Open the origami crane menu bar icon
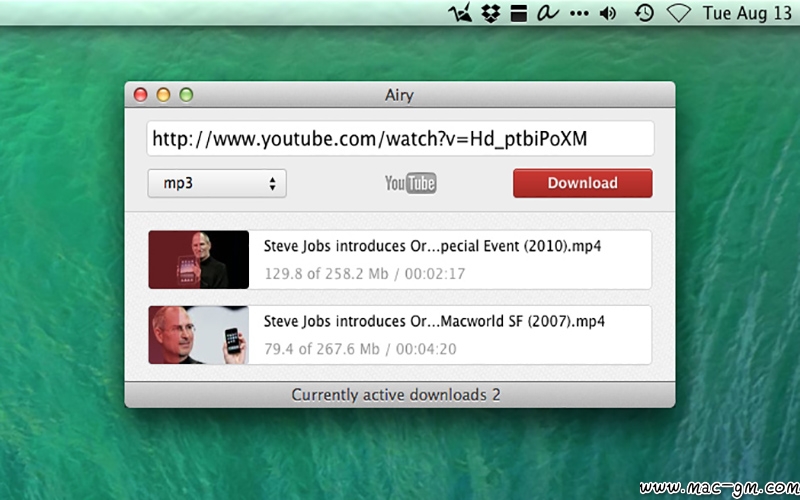This screenshot has height=500, width=800. click(x=459, y=13)
